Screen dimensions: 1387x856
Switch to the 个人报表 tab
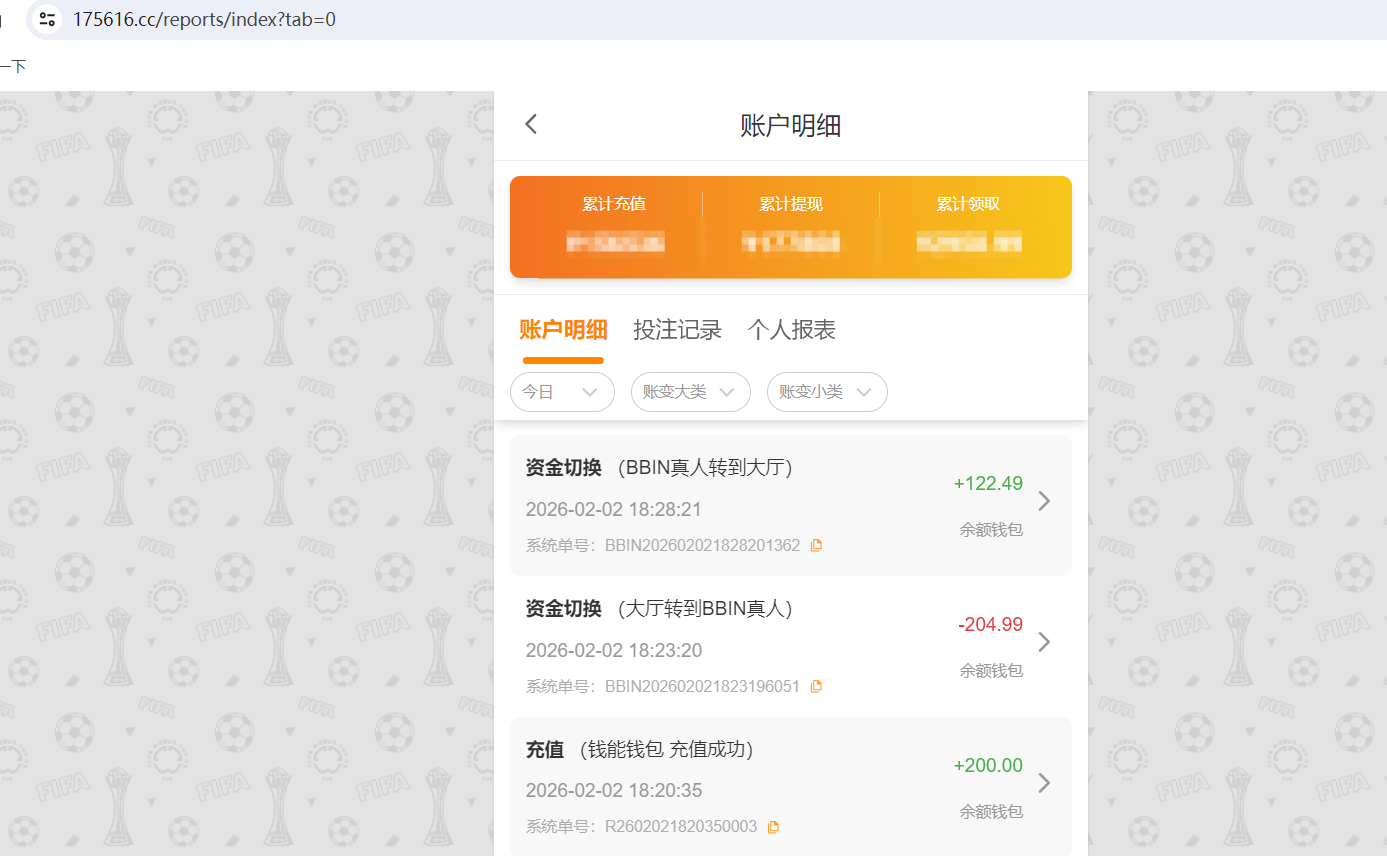coord(791,330)
